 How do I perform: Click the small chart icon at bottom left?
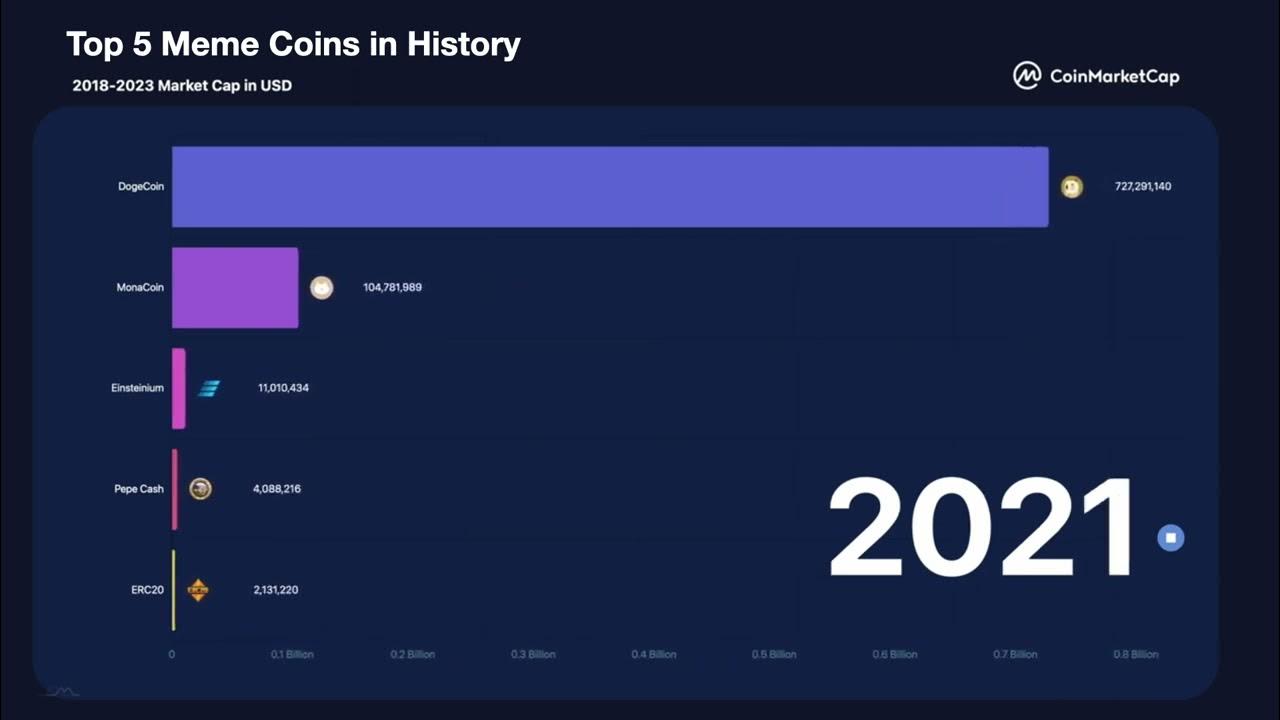[x=63, y=691]
